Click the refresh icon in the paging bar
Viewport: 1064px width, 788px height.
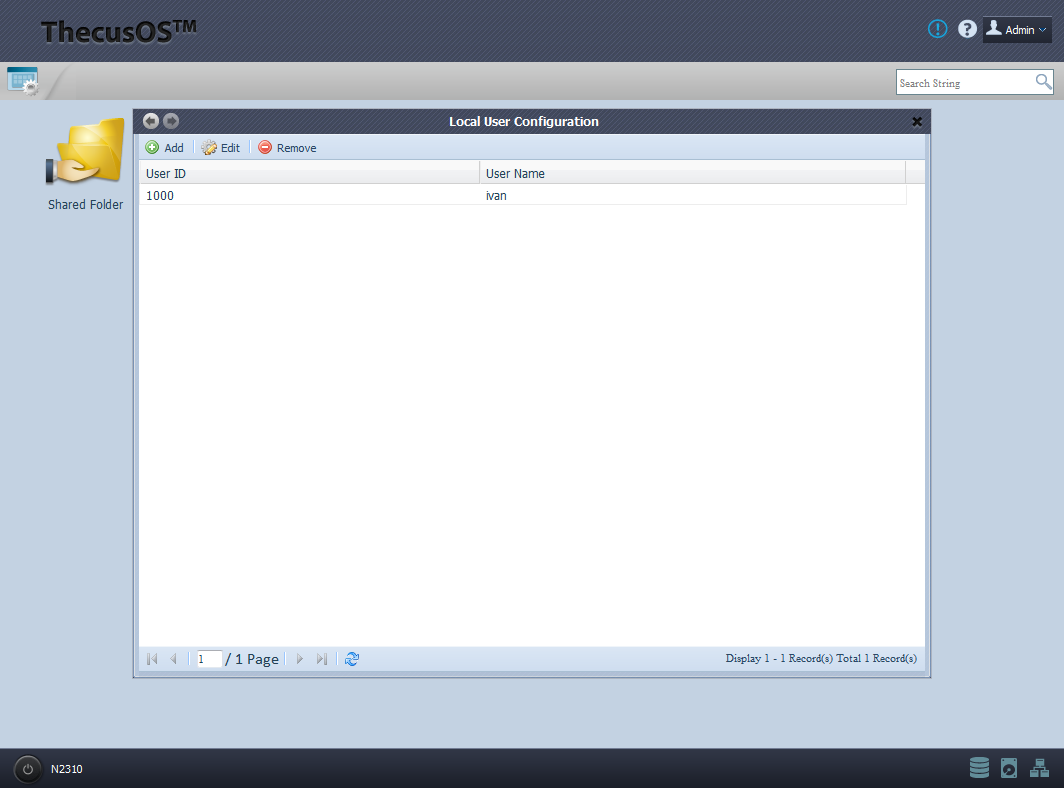click(x=352, y=659)
